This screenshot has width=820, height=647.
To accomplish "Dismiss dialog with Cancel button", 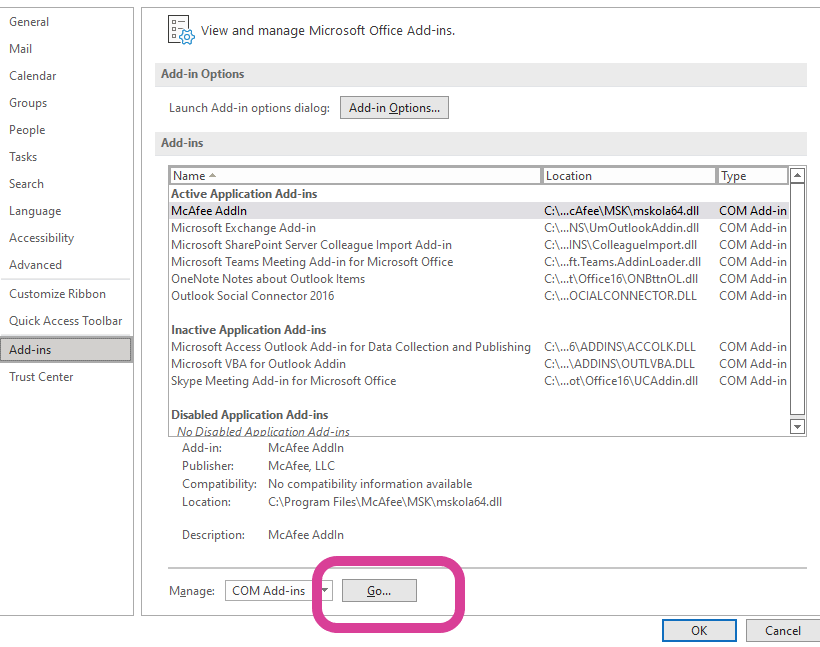I will 782,630.
